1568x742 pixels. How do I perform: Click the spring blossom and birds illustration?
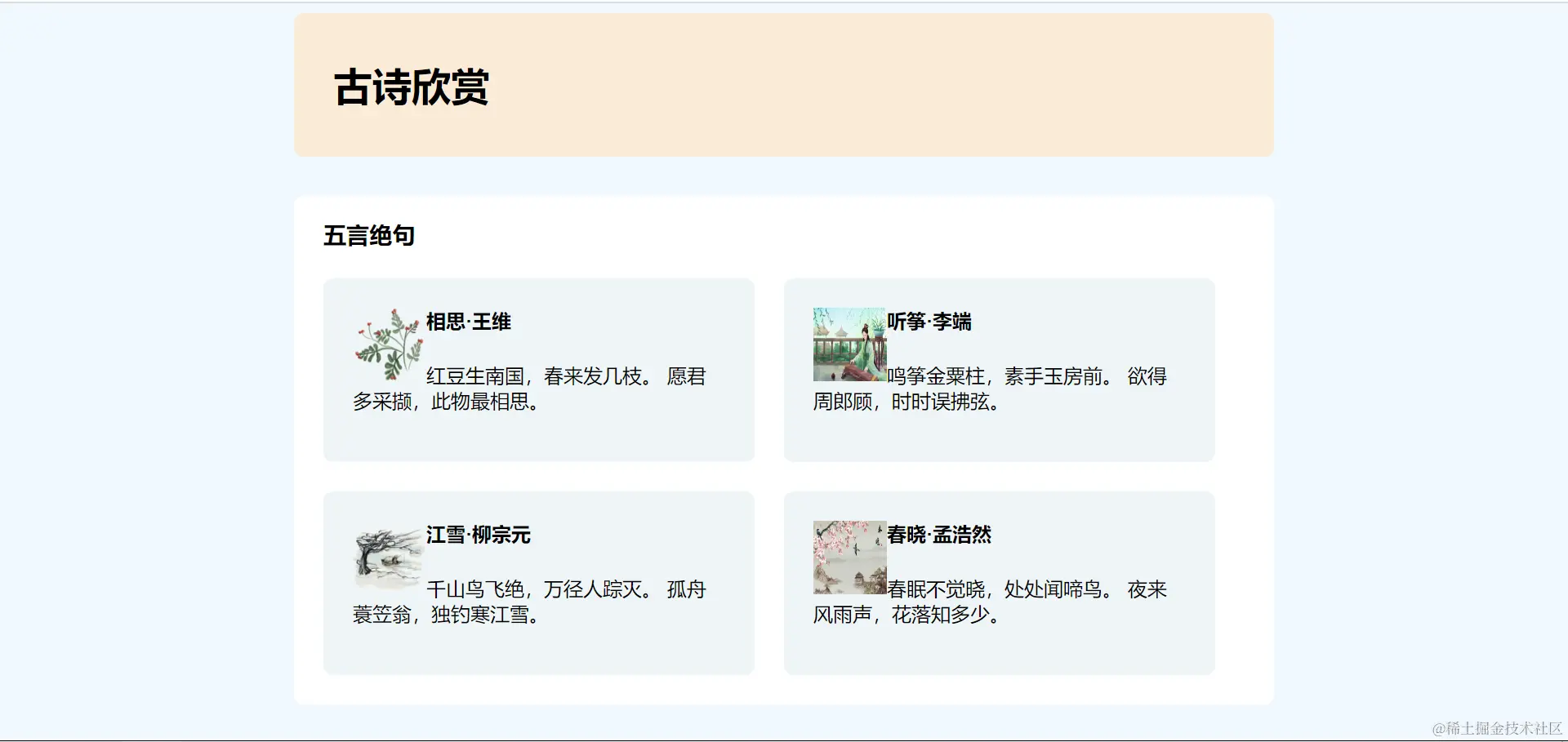click(x=848, y=558)
